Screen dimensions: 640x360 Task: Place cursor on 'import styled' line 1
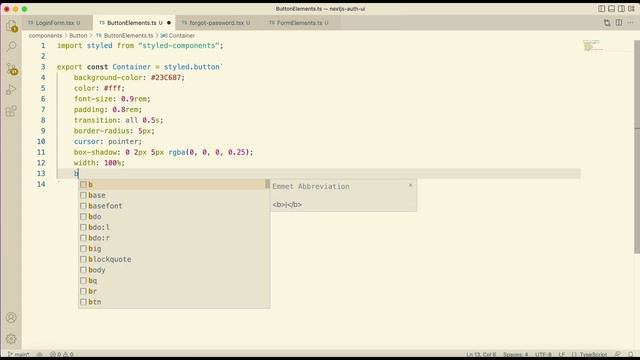84,46
